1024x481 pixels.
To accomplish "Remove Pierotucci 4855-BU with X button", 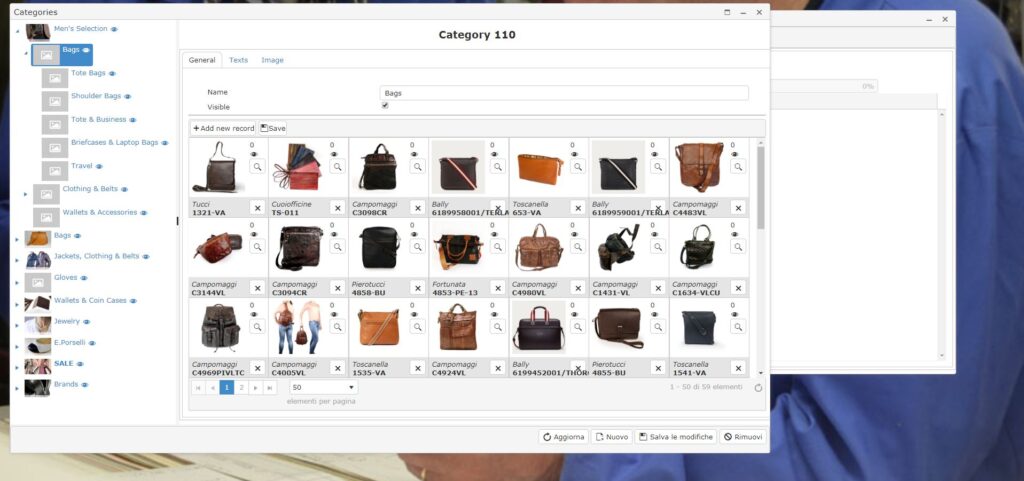I will tap(658, 368).
